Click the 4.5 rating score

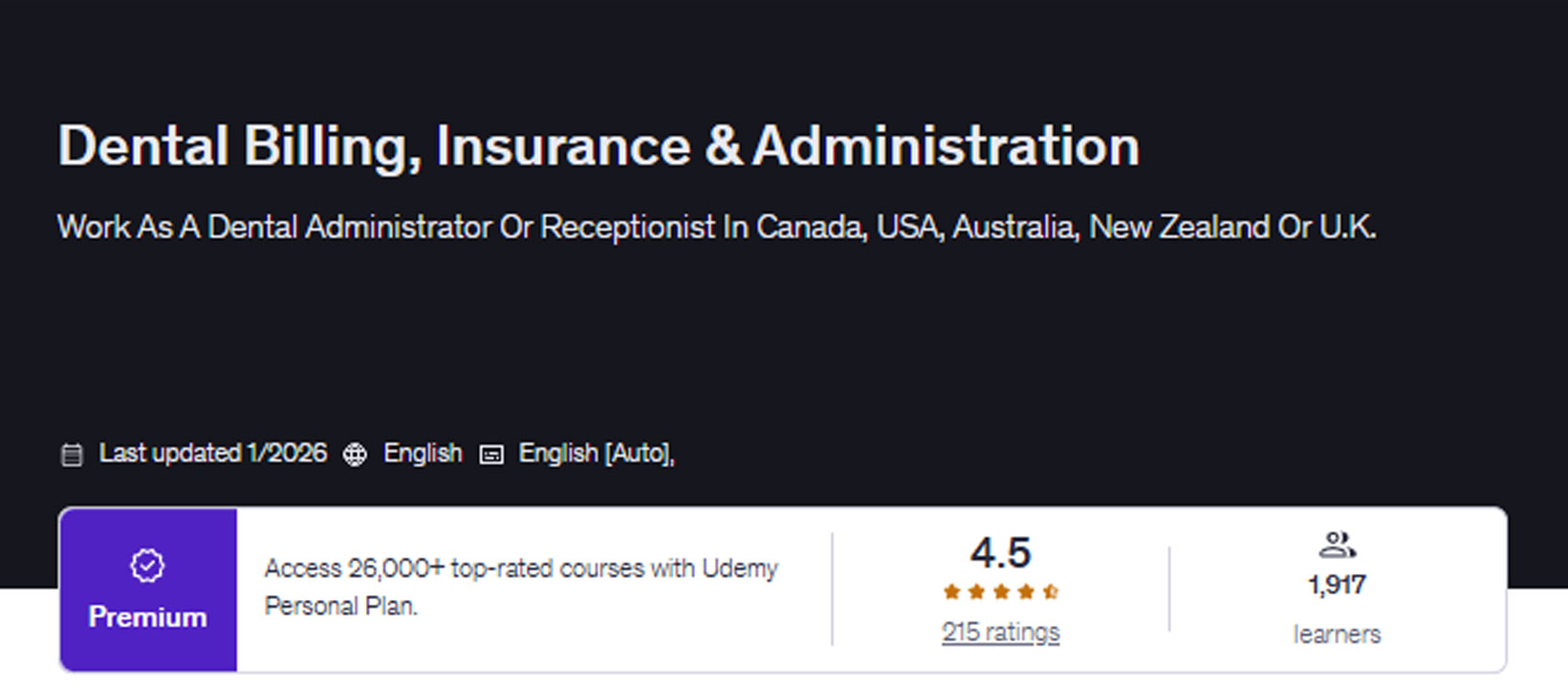point(1001,552)
